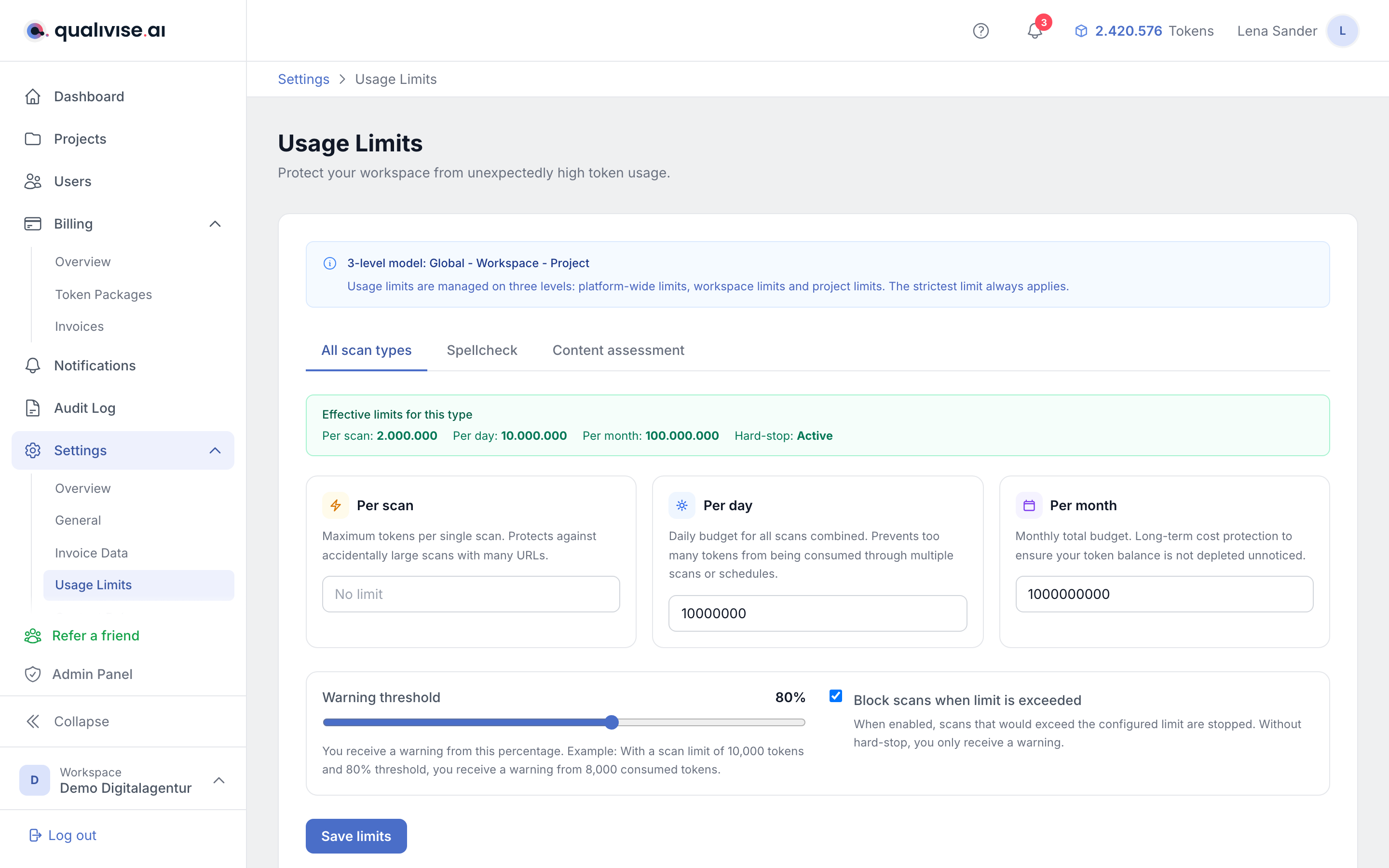
Task: Open the Usage Limits sidebar item
Action: pos(138,585)
